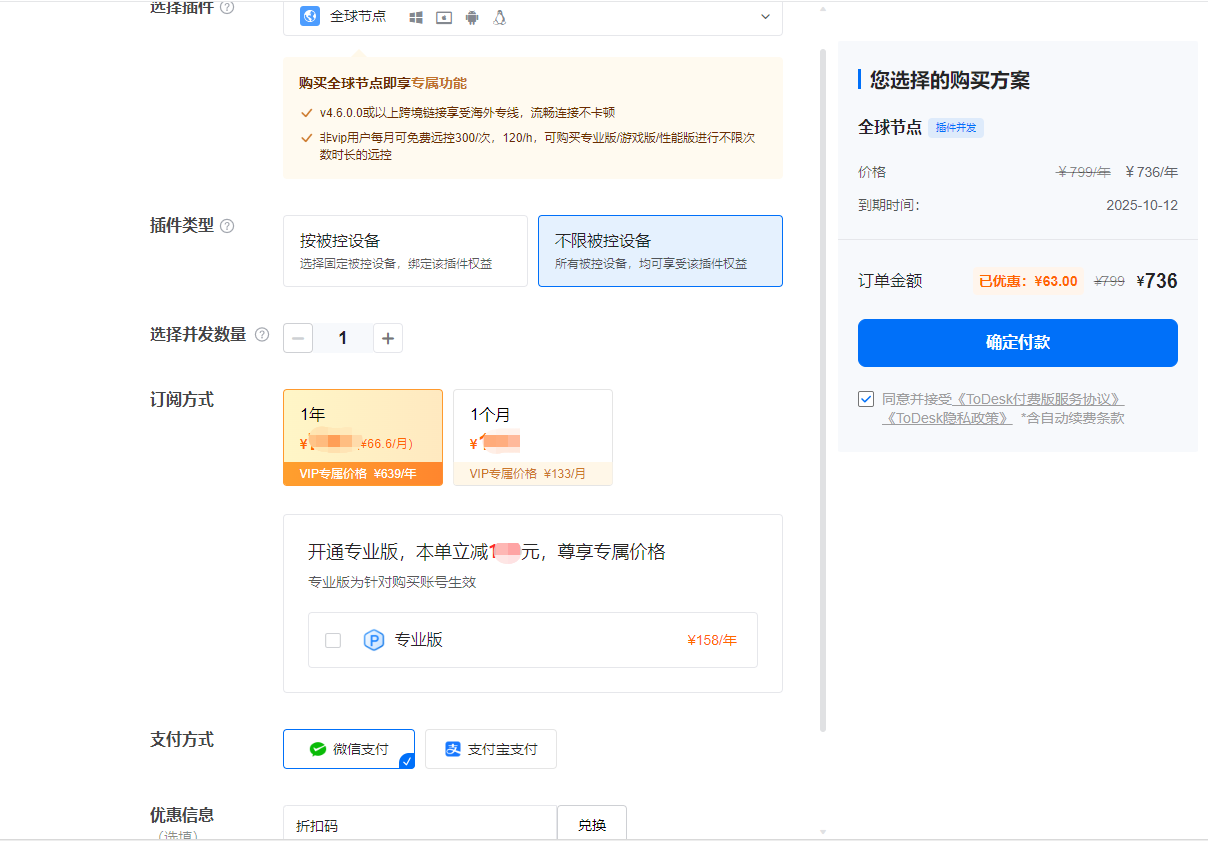The width and height of the screenshot is (1208, 841).
Task: Click the ¥158/年 price text
Action: [712, 640]
